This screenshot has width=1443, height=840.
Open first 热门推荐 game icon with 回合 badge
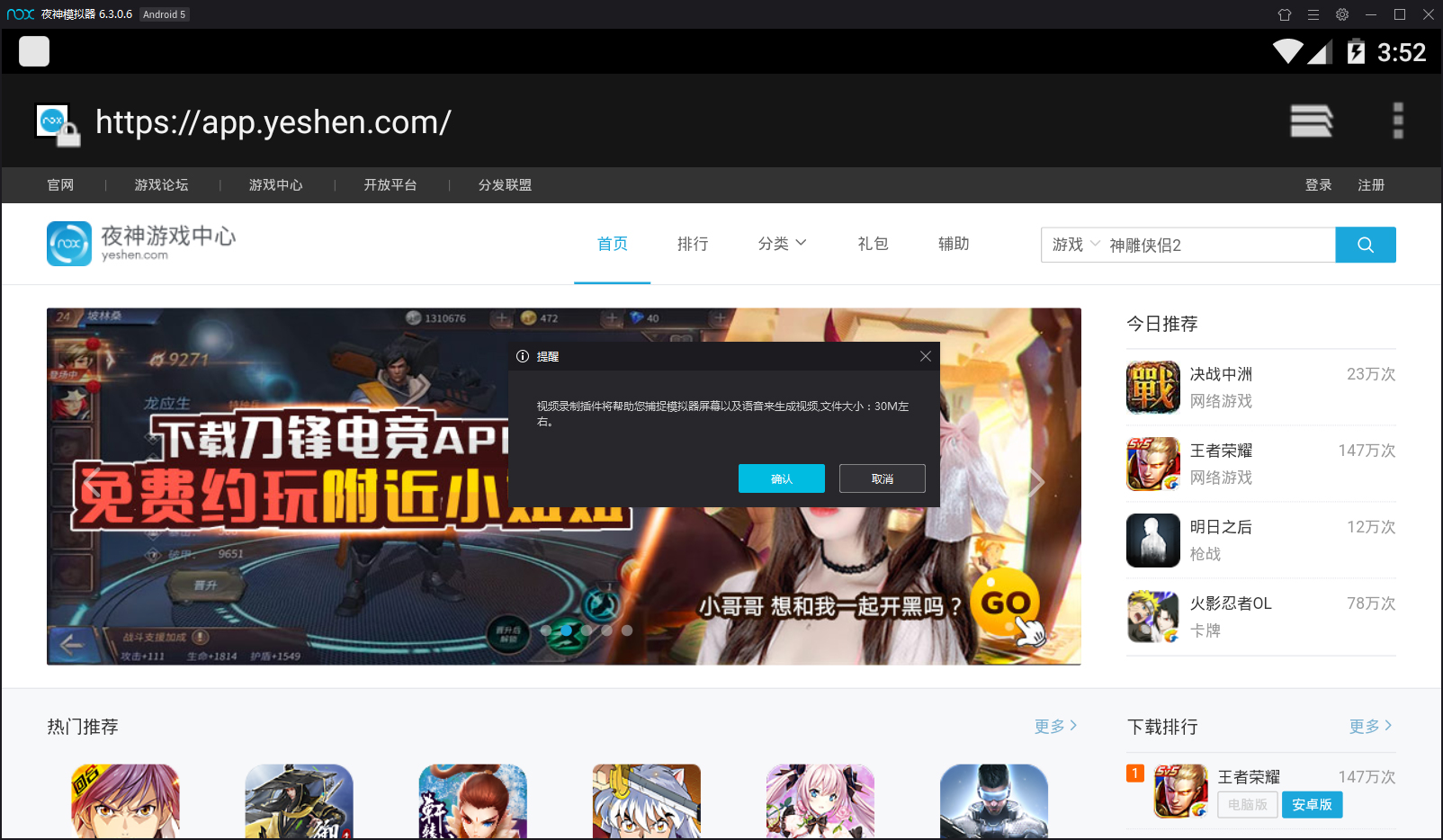click(125, 801)
